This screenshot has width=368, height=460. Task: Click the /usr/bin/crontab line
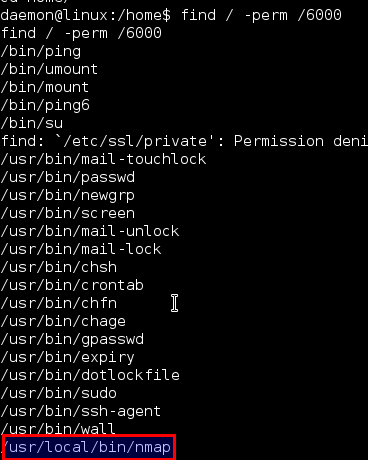(72, 285)
